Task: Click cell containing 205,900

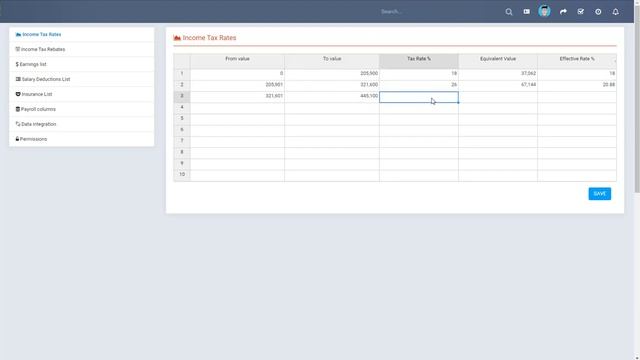Action: [x=332, y=74]
